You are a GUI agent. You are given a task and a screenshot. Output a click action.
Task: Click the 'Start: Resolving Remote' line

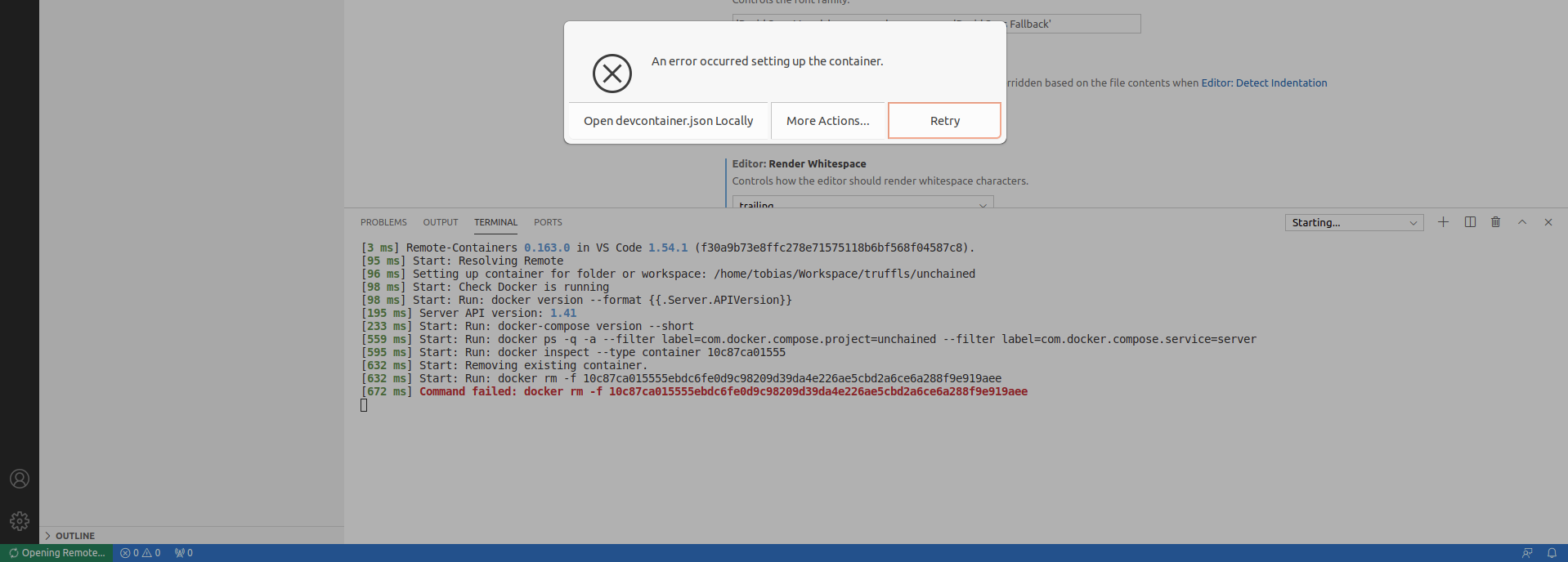point(462,261)
